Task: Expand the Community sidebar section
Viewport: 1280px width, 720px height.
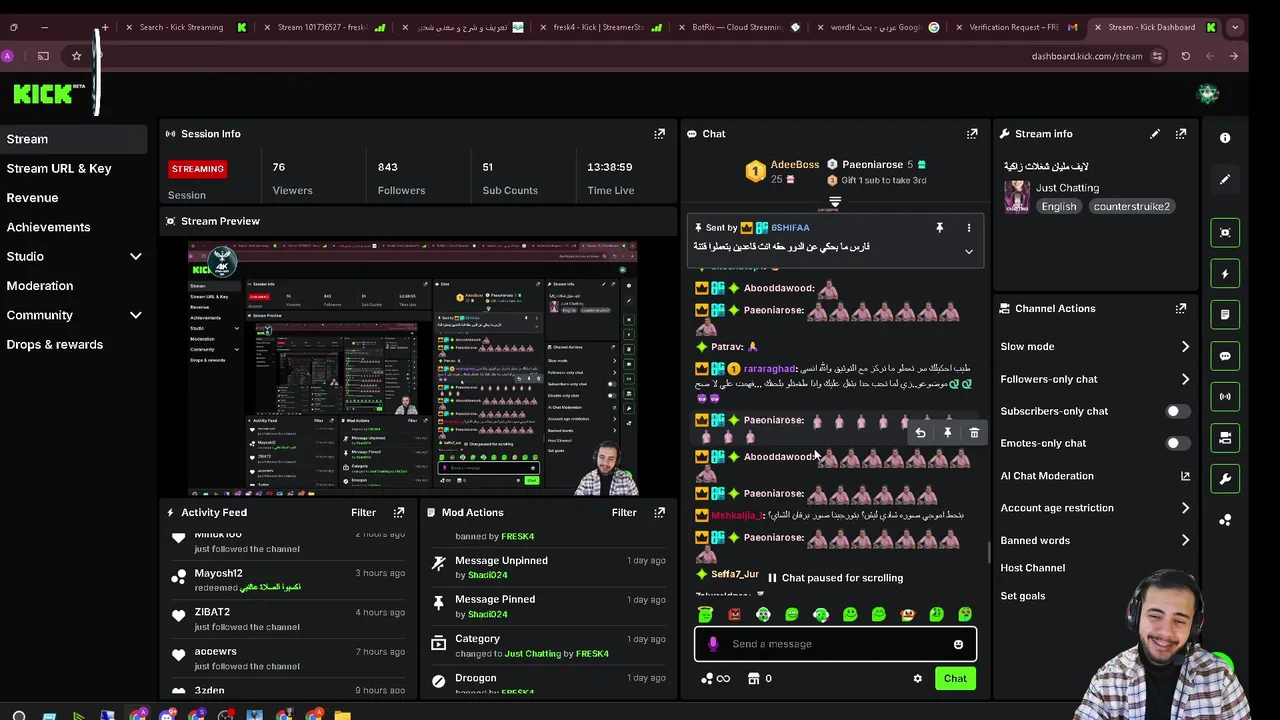Action: pos(135,315)
